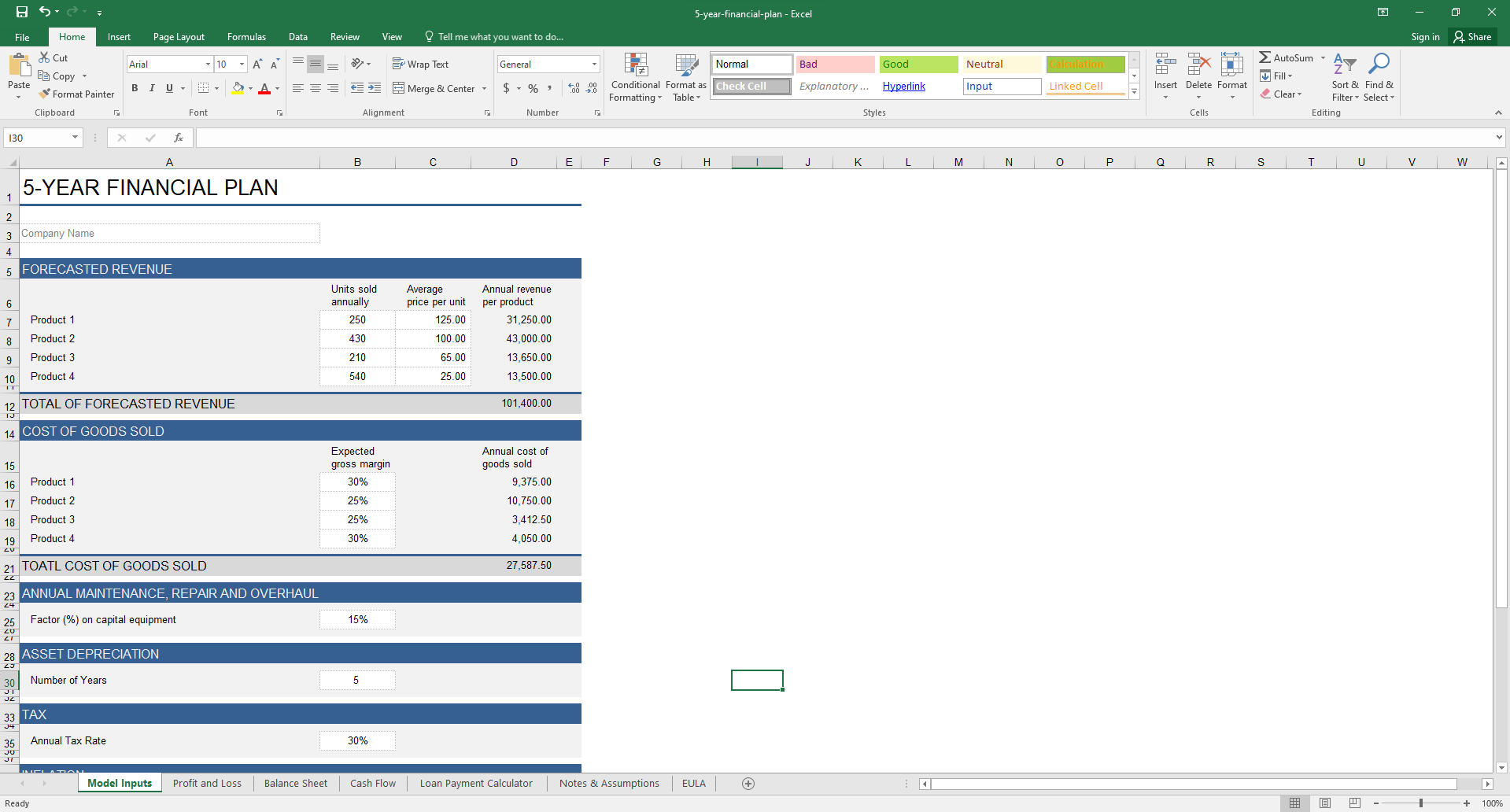This screenshot has height=812, width=1510.
Task: Click the Save icon in title bar
Action: click(22, 12)
